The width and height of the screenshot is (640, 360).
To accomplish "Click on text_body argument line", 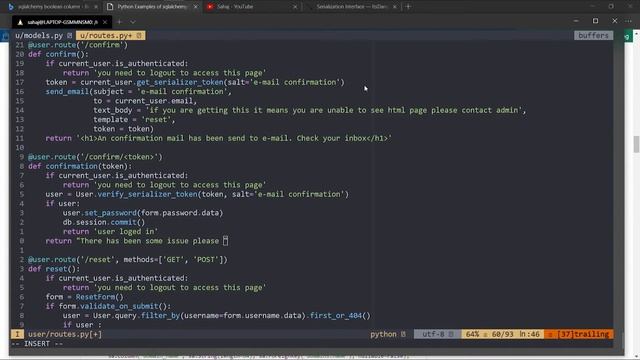I will tap(310, 110).
